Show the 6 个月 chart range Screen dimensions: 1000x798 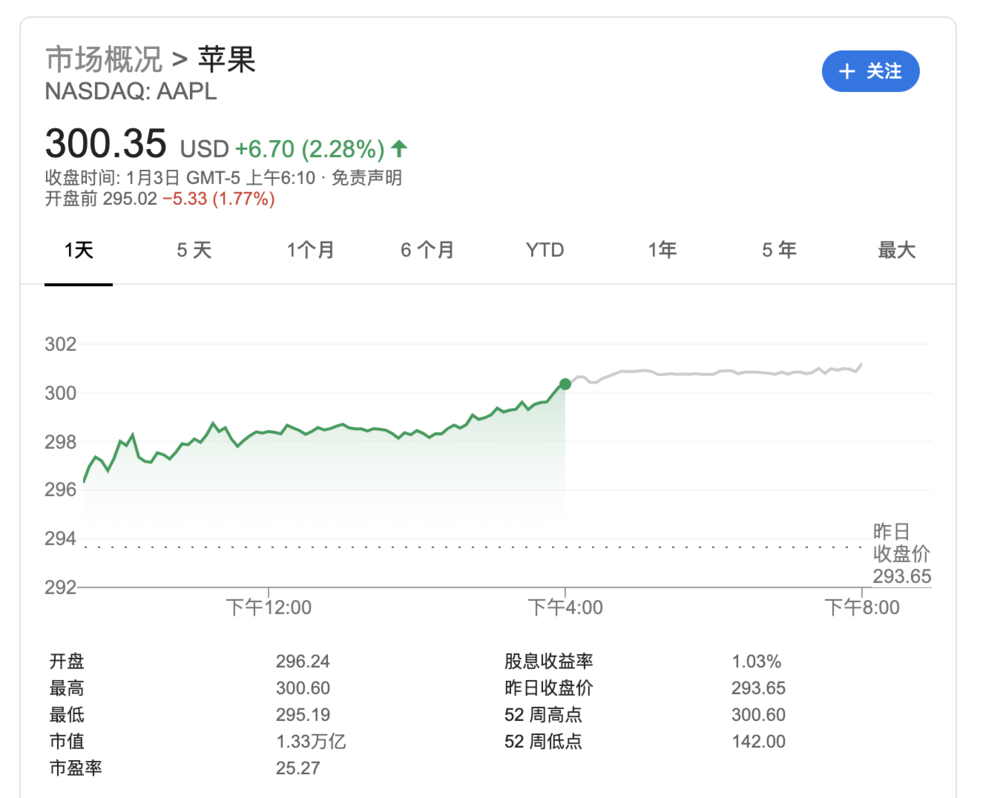click(x=428, y=250)
